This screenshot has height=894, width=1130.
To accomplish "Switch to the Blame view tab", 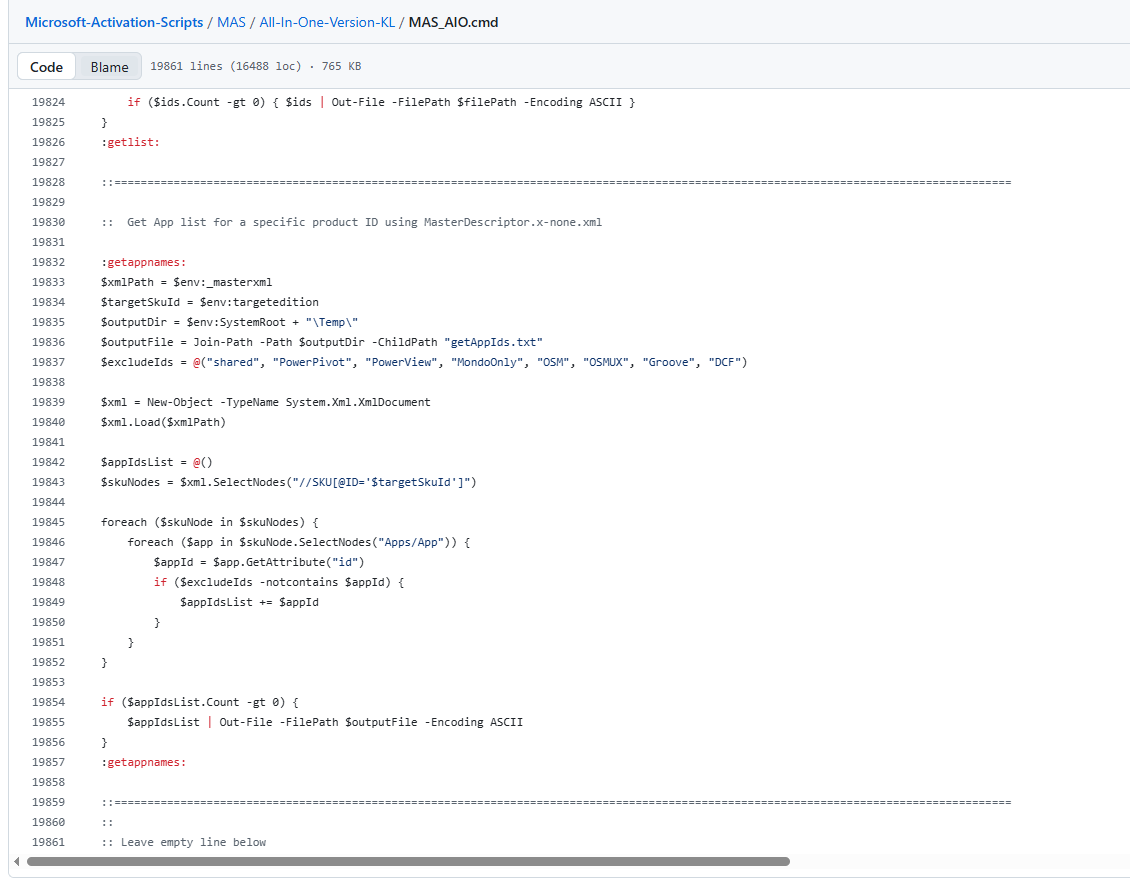I will [109, 67].
